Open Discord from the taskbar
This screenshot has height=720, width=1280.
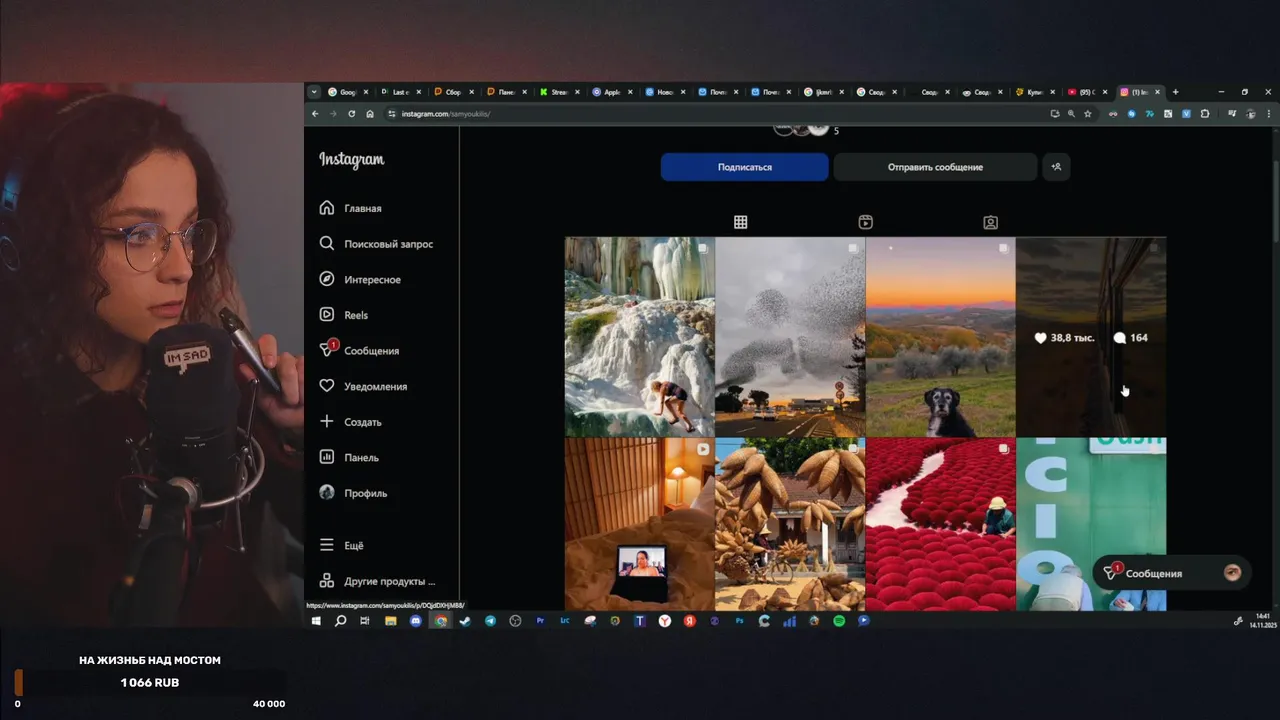pyautogui.click(x=415, y=621)
